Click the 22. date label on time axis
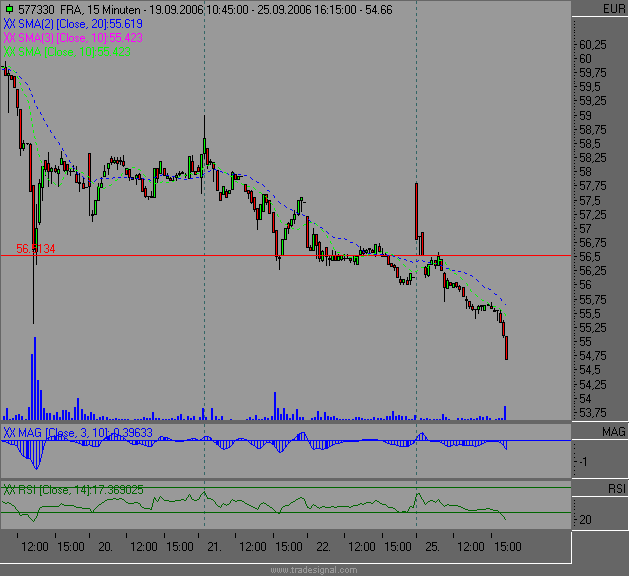Image resolution: width=629 pixels, height=576 pixels. [x=323, y=546]
